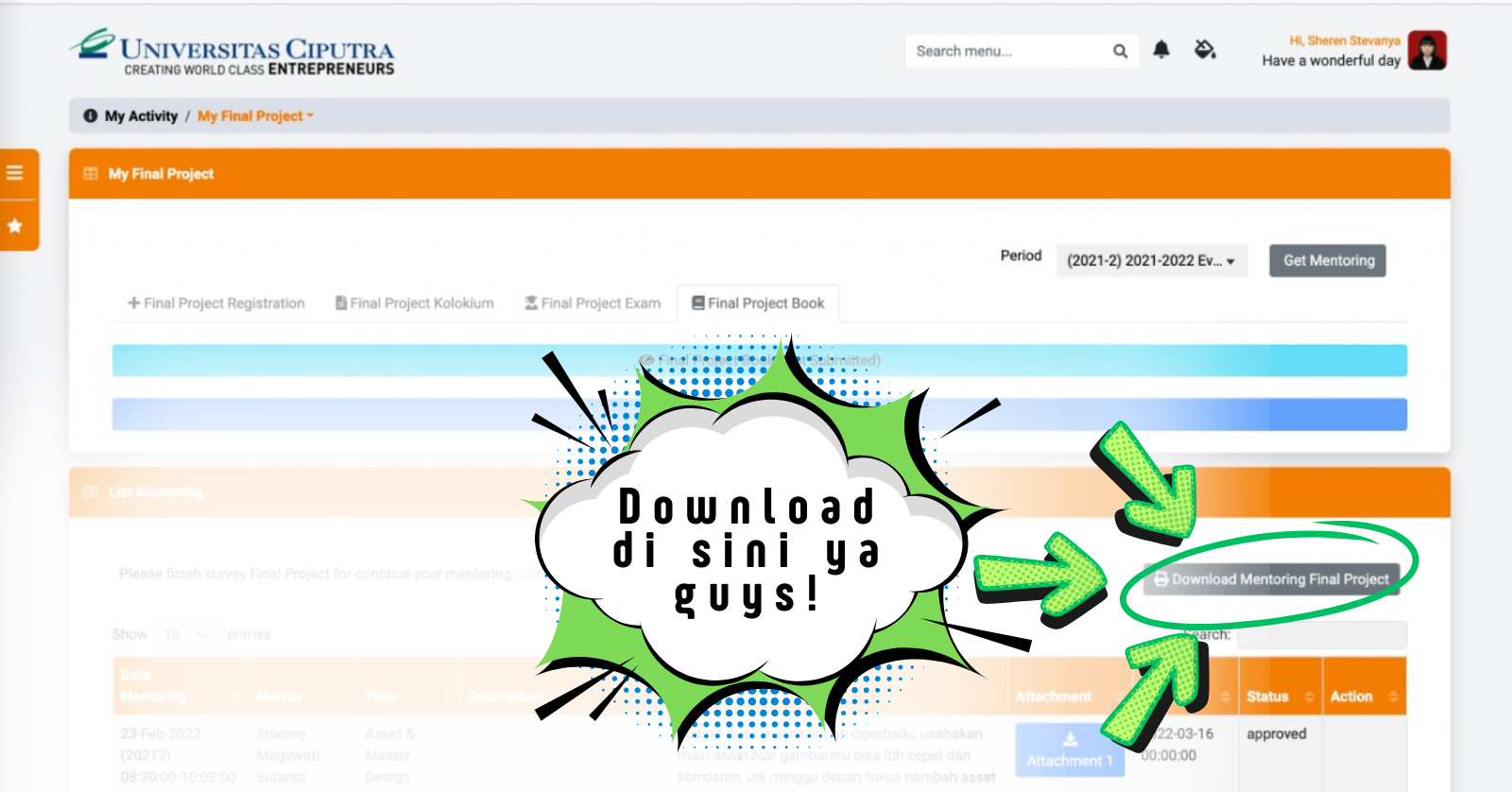Open the My Final Project breadcrumb dropdown
The height and width of the screenshot is (792, 1512).
[x=255, y=116]
